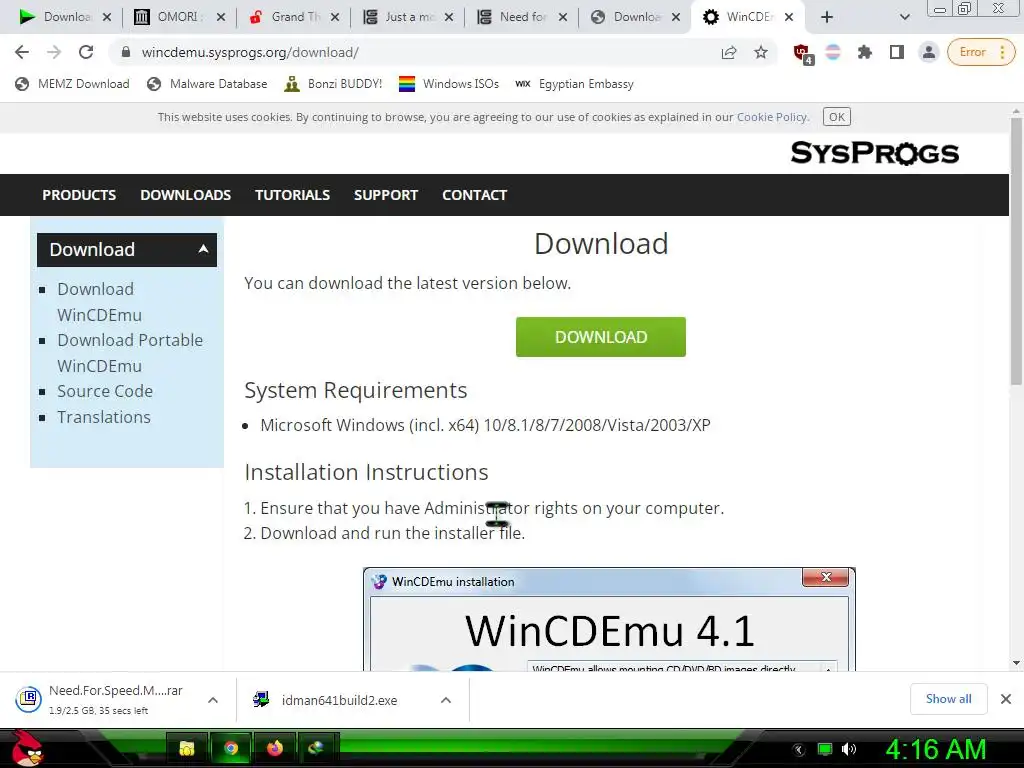Open the CONTACT menu
The image size is (1024, 768).
(x=475, y=195)
